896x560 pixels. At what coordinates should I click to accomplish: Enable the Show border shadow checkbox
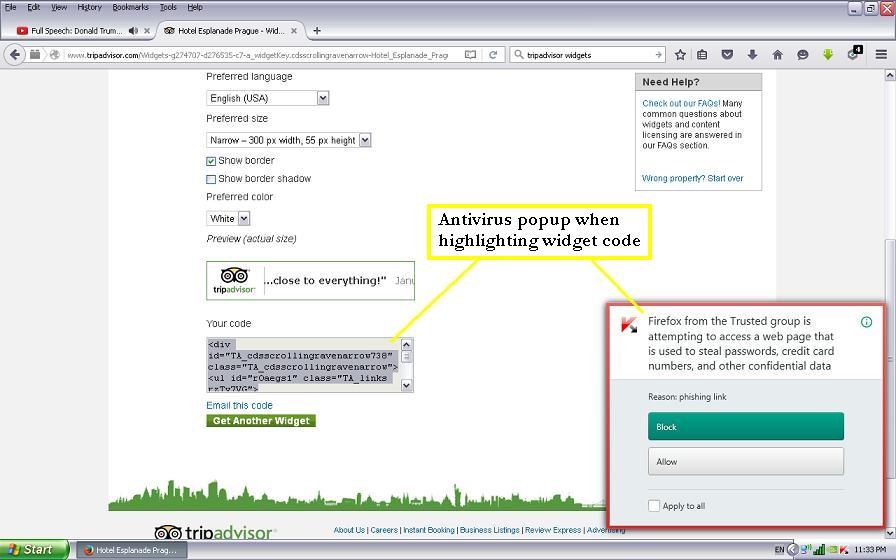point(211,179)
